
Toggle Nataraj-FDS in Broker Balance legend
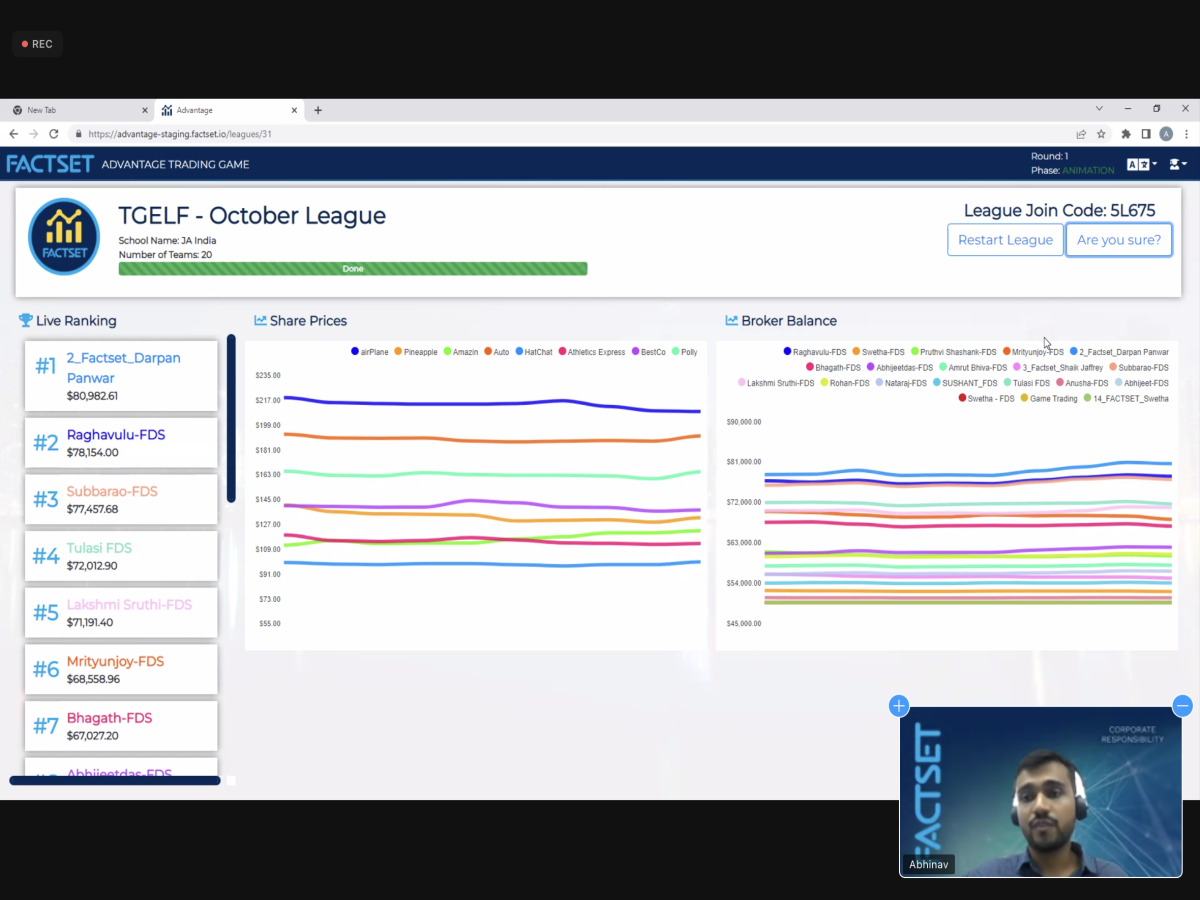(x=900, y=383)
